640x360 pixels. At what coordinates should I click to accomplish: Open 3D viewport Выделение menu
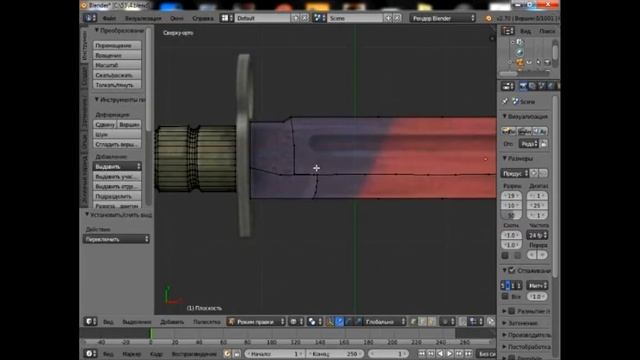(x=137, y=322)
